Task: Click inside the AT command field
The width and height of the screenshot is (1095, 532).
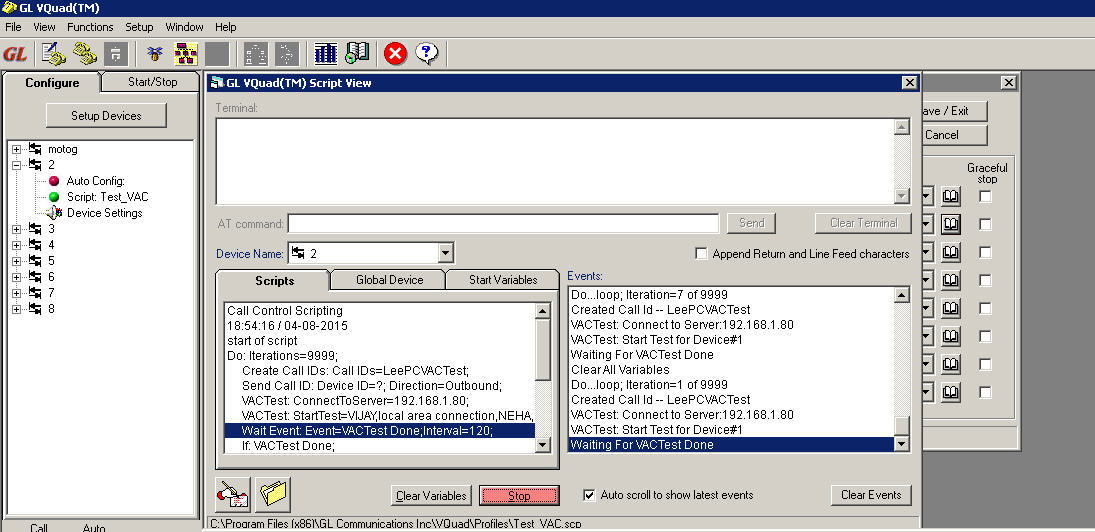Action: (x=503, y=223)
